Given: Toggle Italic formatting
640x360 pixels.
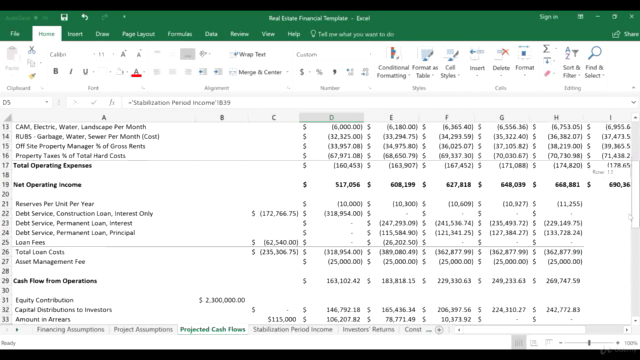Looking at the screenshot, I should (x=71, y=71).
